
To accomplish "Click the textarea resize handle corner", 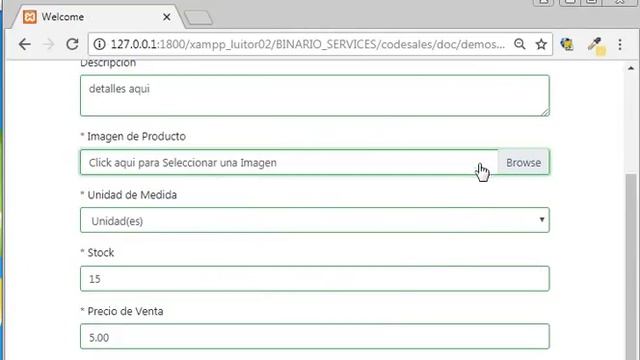I will point(545,112).
